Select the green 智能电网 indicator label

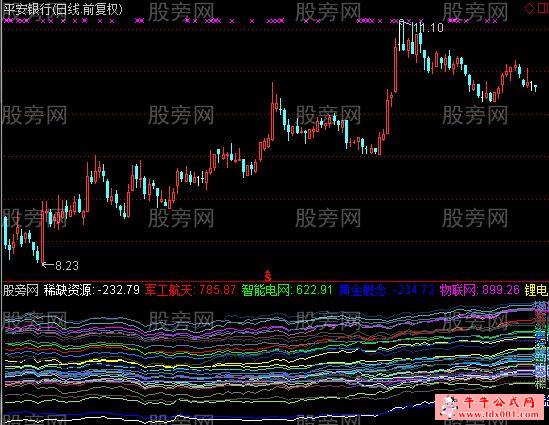[x=266, y=290]
